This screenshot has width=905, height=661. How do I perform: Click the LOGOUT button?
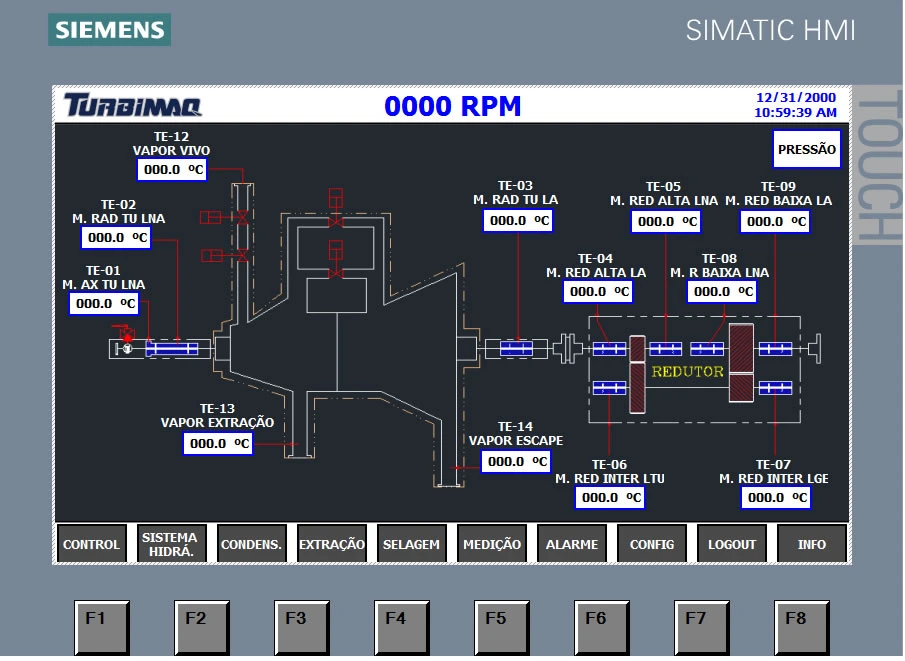coord(732,543)
